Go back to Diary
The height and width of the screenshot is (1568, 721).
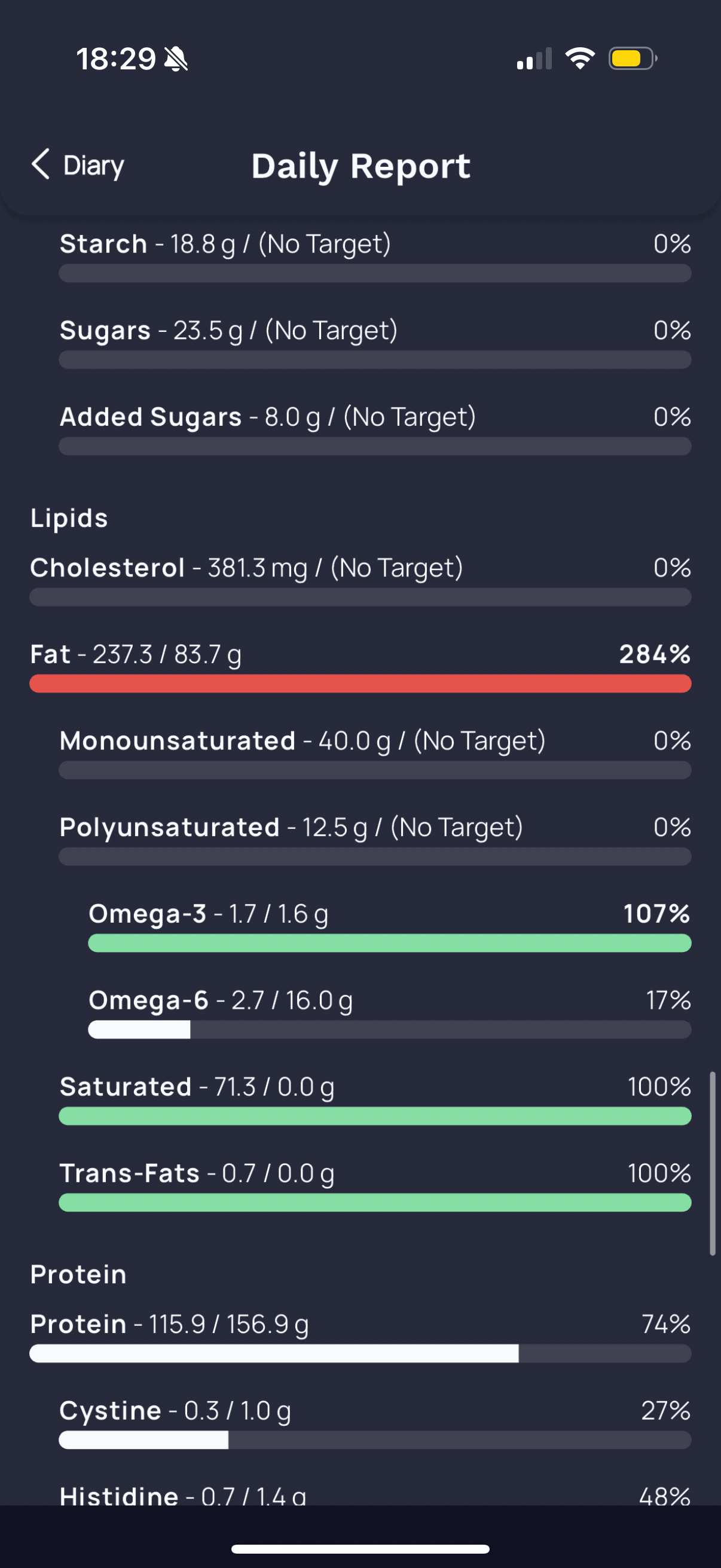pos(78,165)
